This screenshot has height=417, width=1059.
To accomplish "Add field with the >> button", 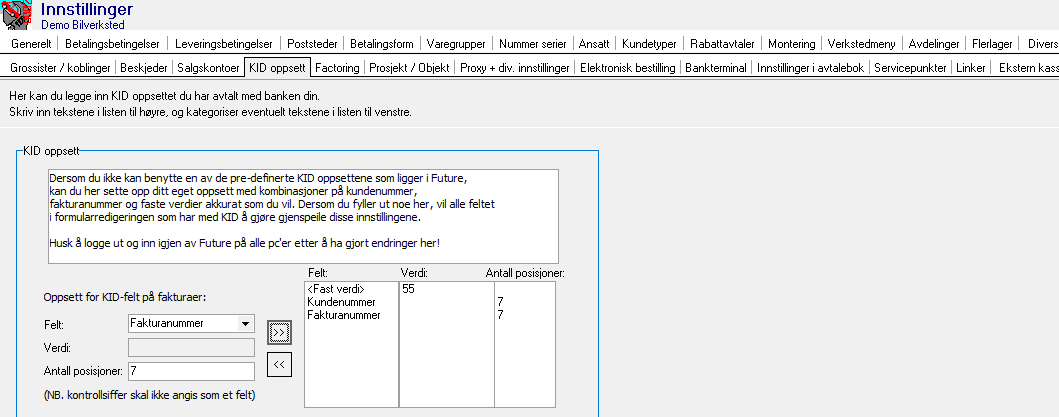I will pos(280,333).
